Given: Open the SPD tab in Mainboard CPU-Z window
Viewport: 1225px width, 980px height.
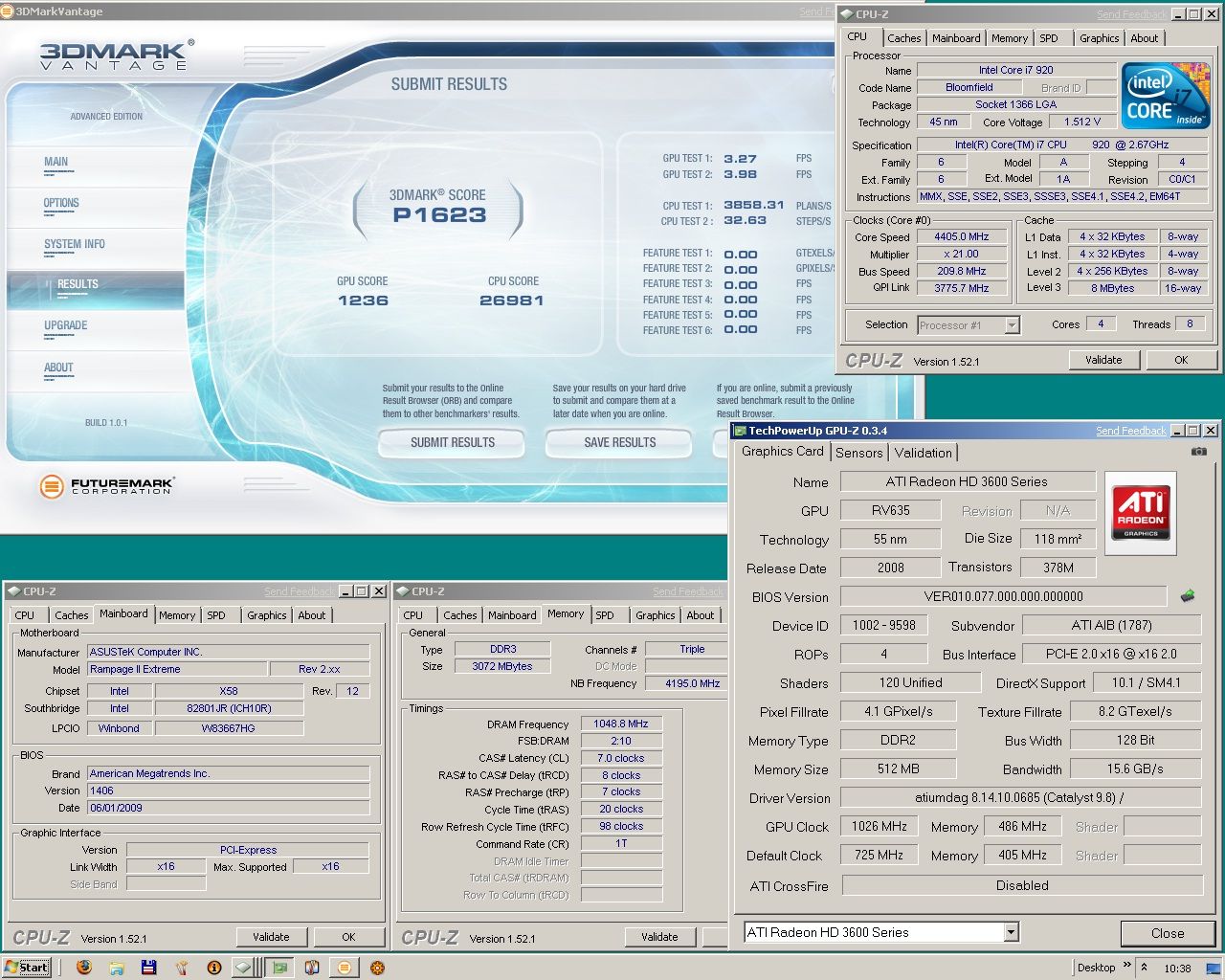Looking at the screenshot, I should [x=216, y=615].
